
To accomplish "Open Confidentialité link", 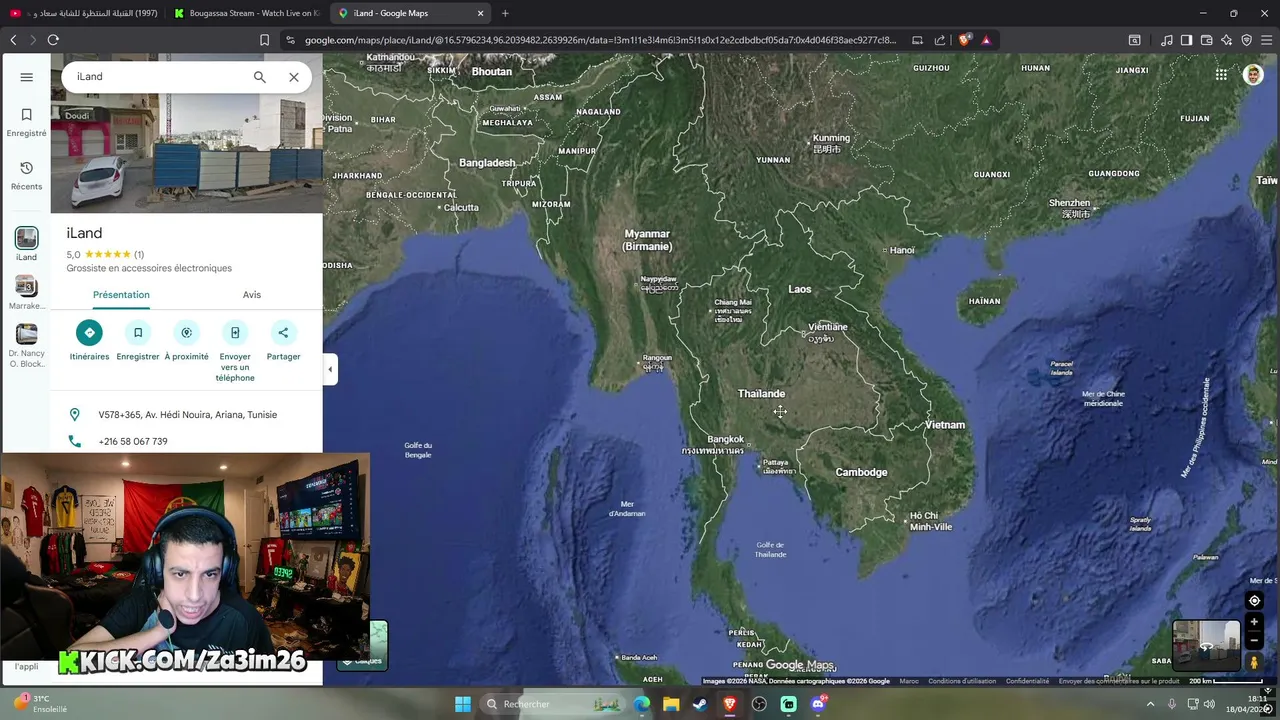I will coord(1027,681).
